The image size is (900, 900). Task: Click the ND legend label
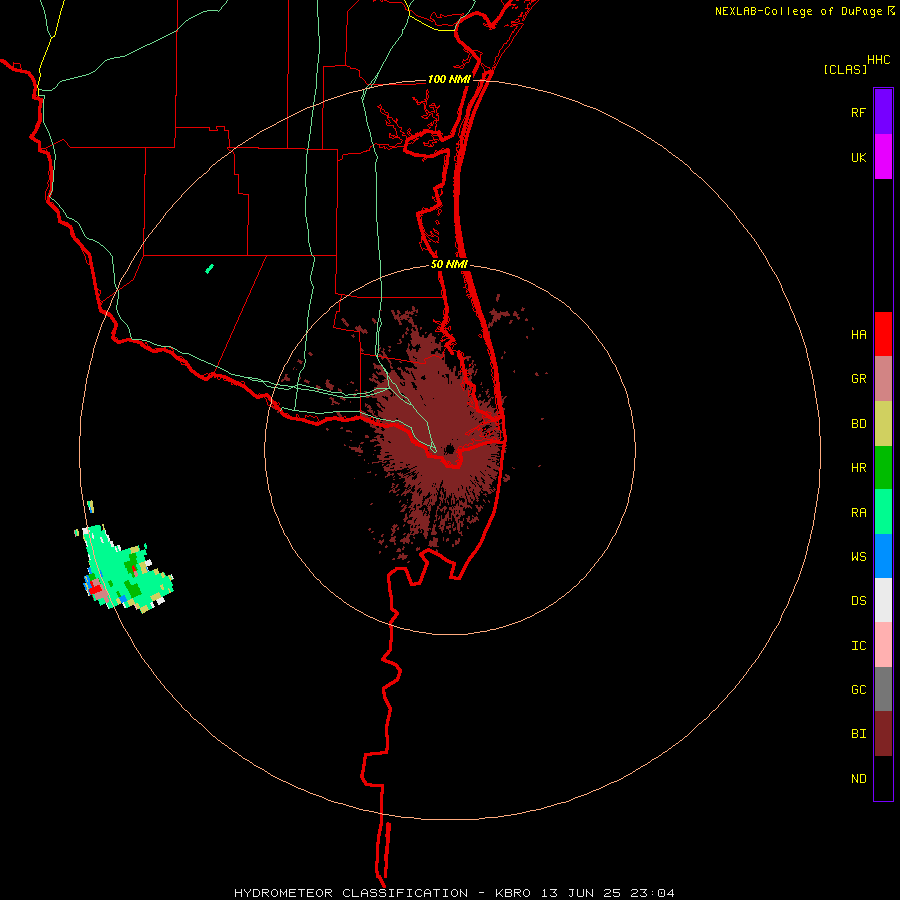coord(858,779)
